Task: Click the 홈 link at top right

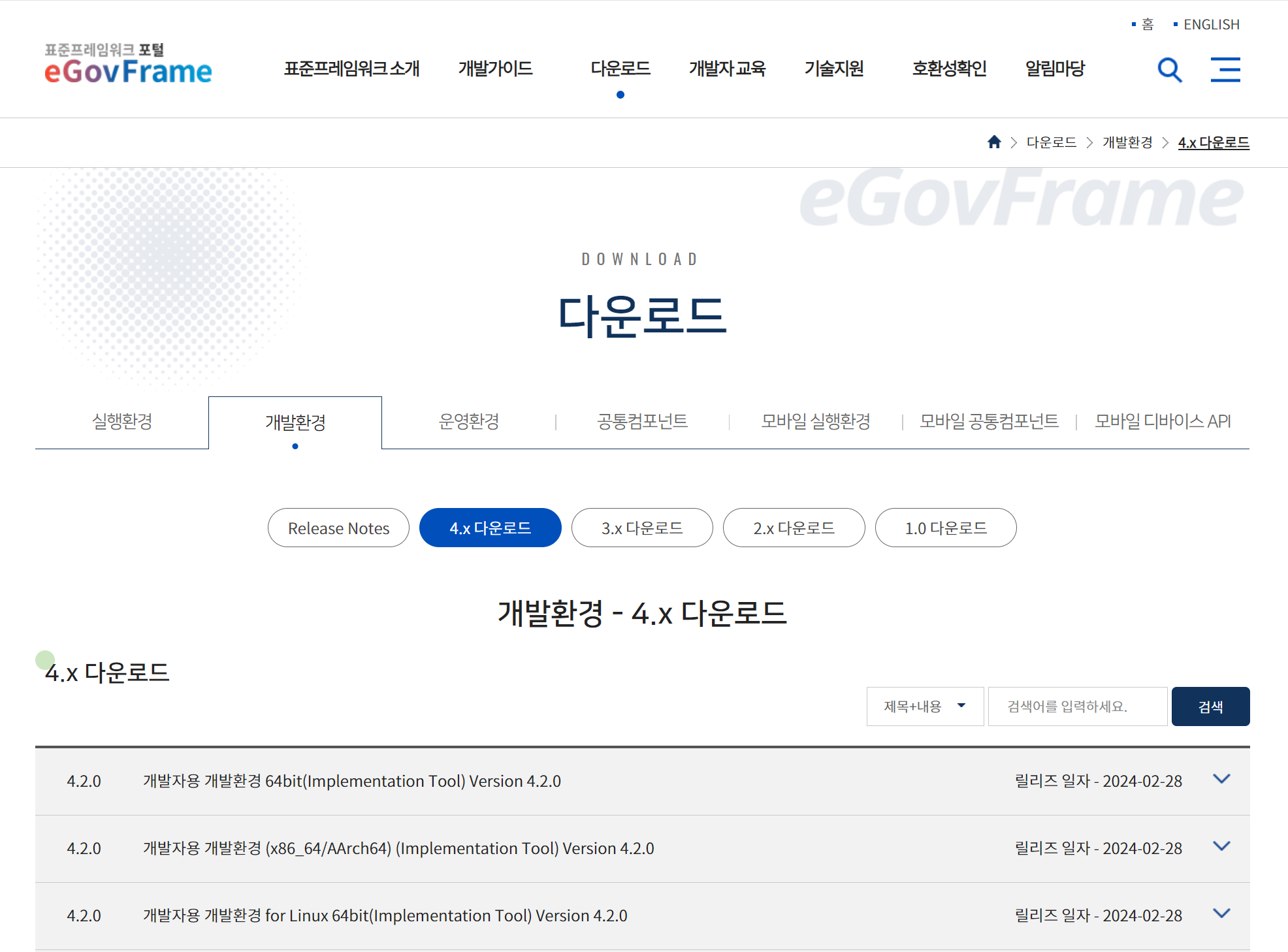Action: coord(1148,24)
